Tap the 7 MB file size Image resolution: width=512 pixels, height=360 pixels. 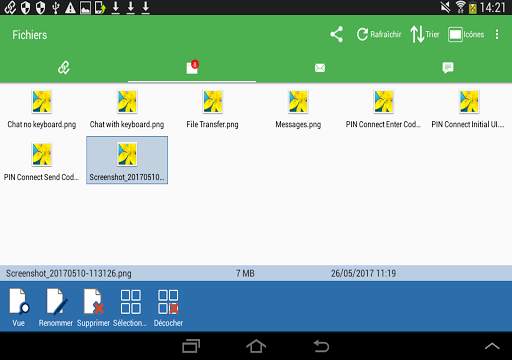(x=245, y=273)
